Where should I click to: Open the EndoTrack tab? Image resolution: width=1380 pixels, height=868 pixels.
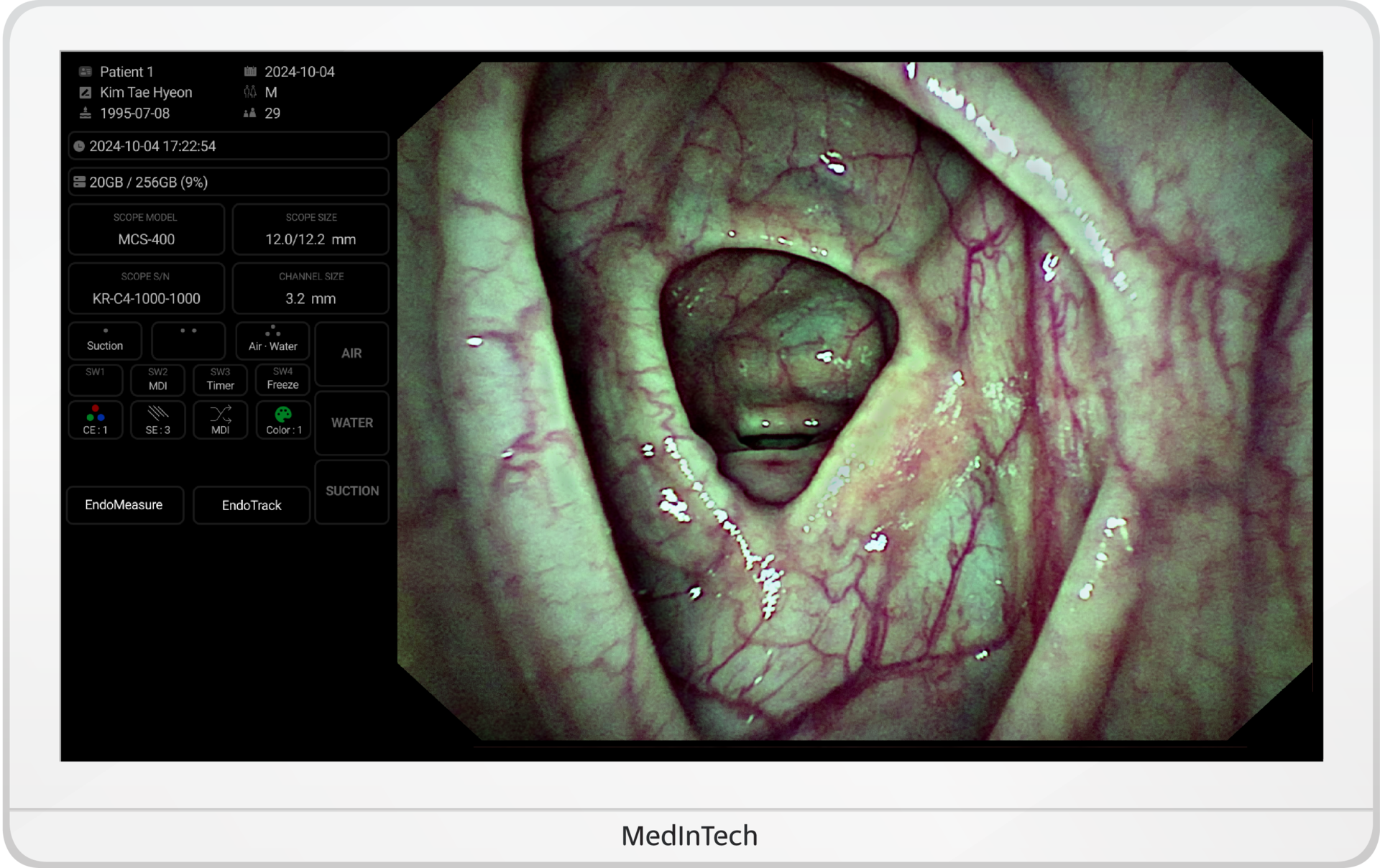tap(252, 505)
